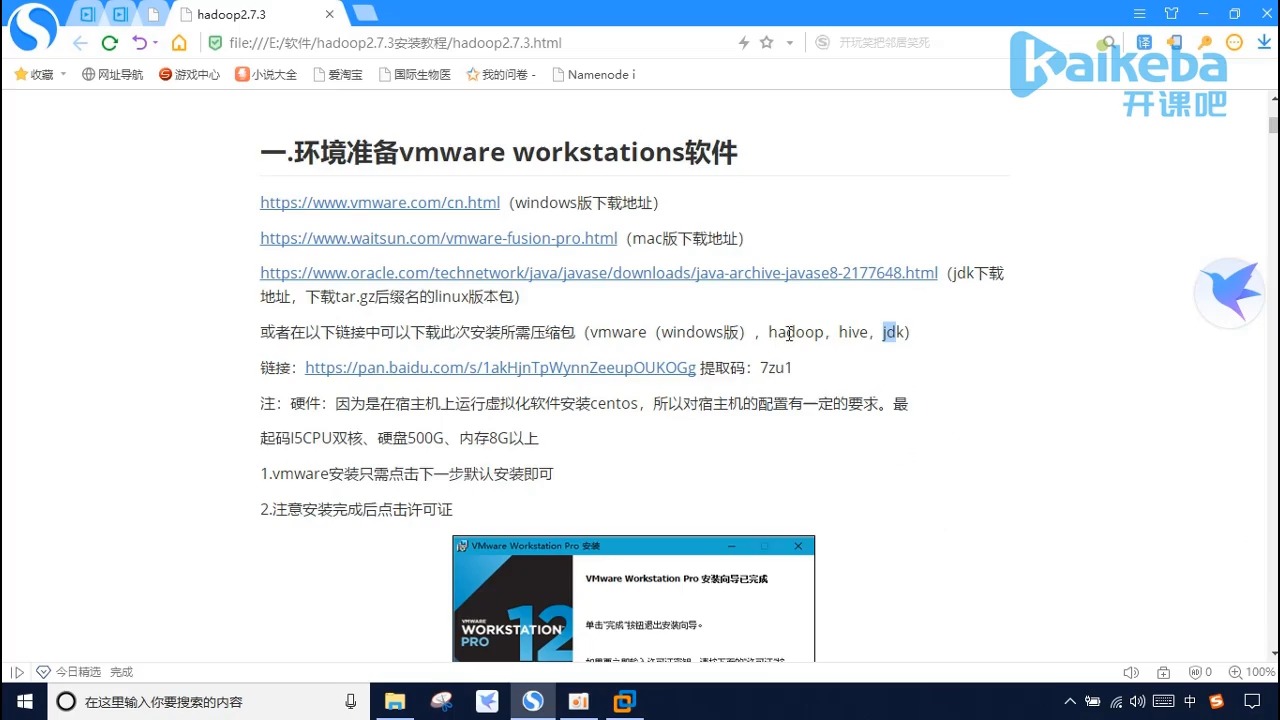Viewport: 1280px width, 720px height.
Task: Open the 爱淘宝 bookmark
Action: [x=338, y=74]
